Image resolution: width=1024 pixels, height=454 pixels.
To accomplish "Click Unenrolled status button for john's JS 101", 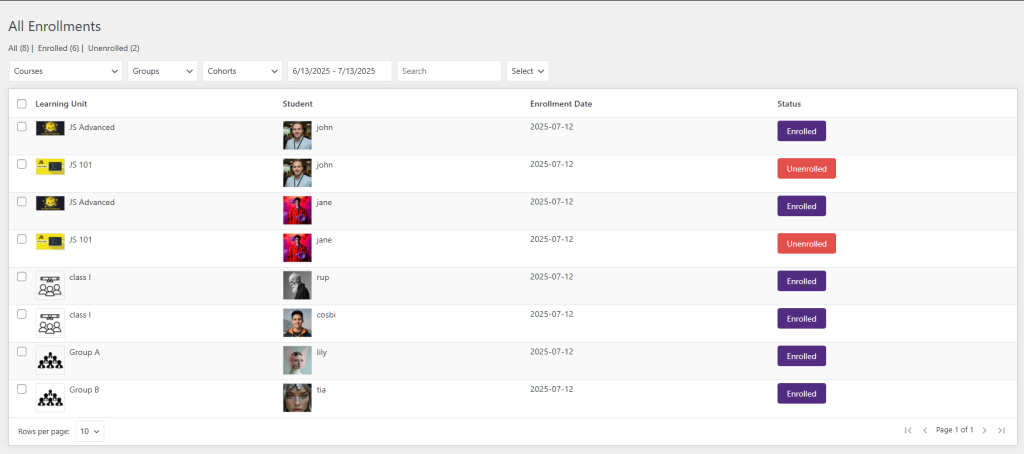I will [806, 169].
